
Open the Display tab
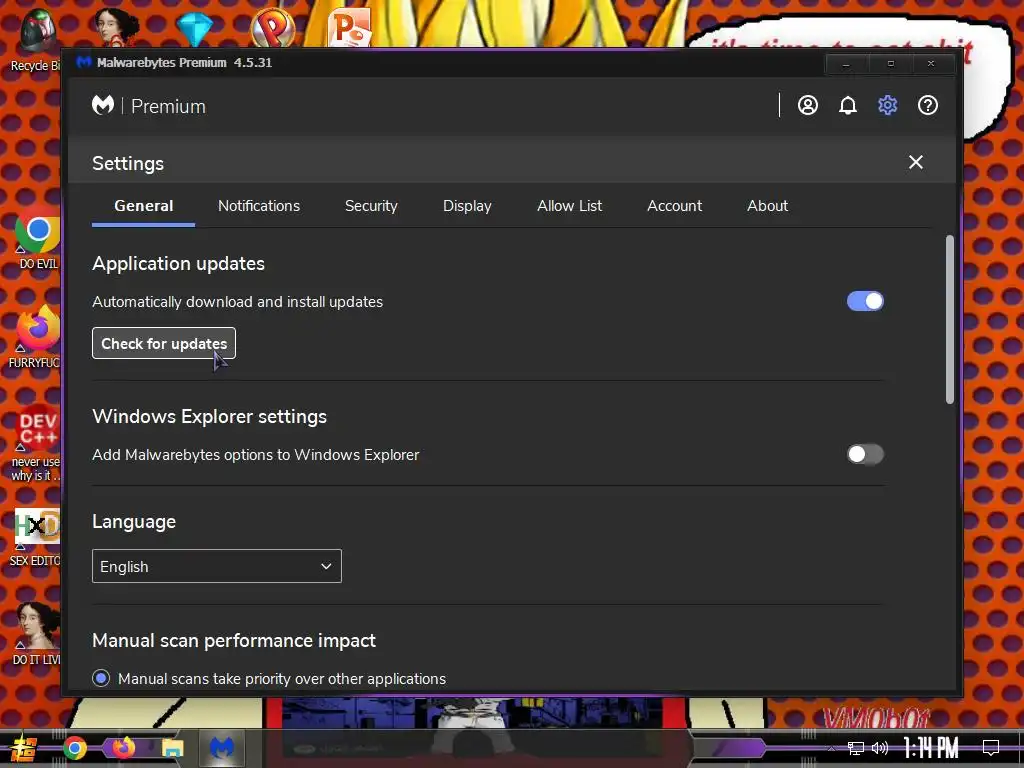point(467,206)
